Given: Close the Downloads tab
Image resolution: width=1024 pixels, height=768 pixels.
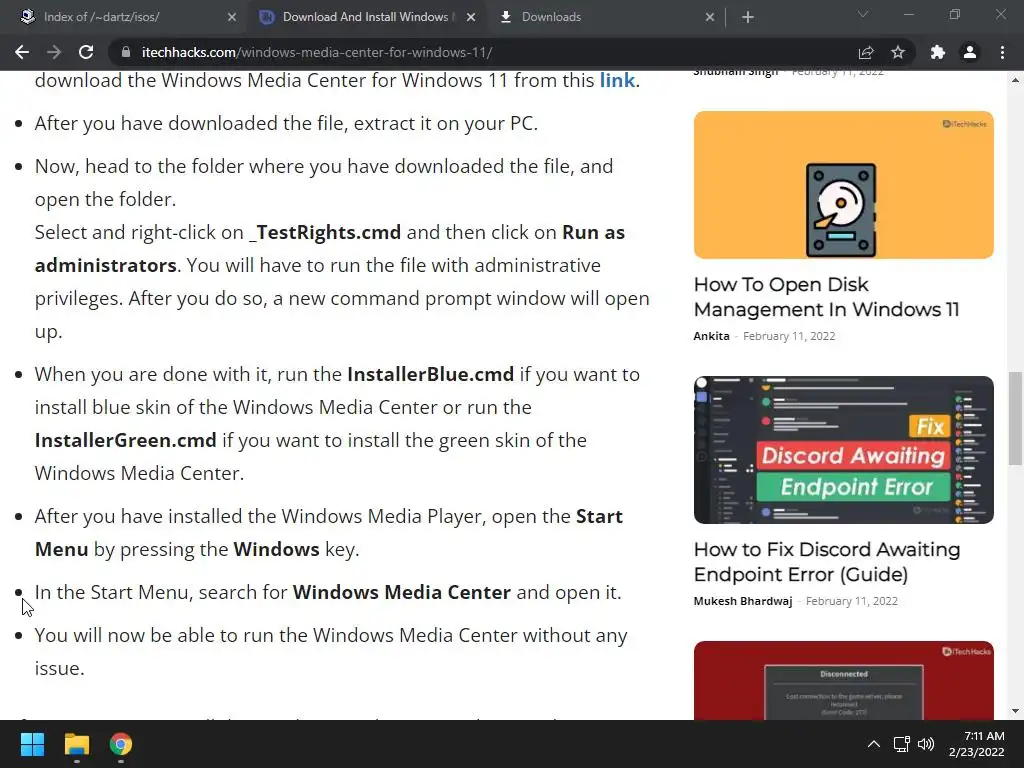Looking at the screenshot, I should pos(710,17).
